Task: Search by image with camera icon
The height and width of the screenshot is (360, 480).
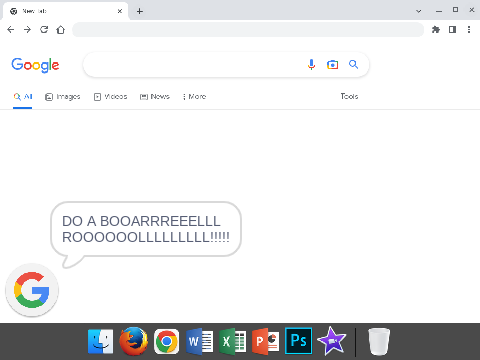Action: point(332,64)
